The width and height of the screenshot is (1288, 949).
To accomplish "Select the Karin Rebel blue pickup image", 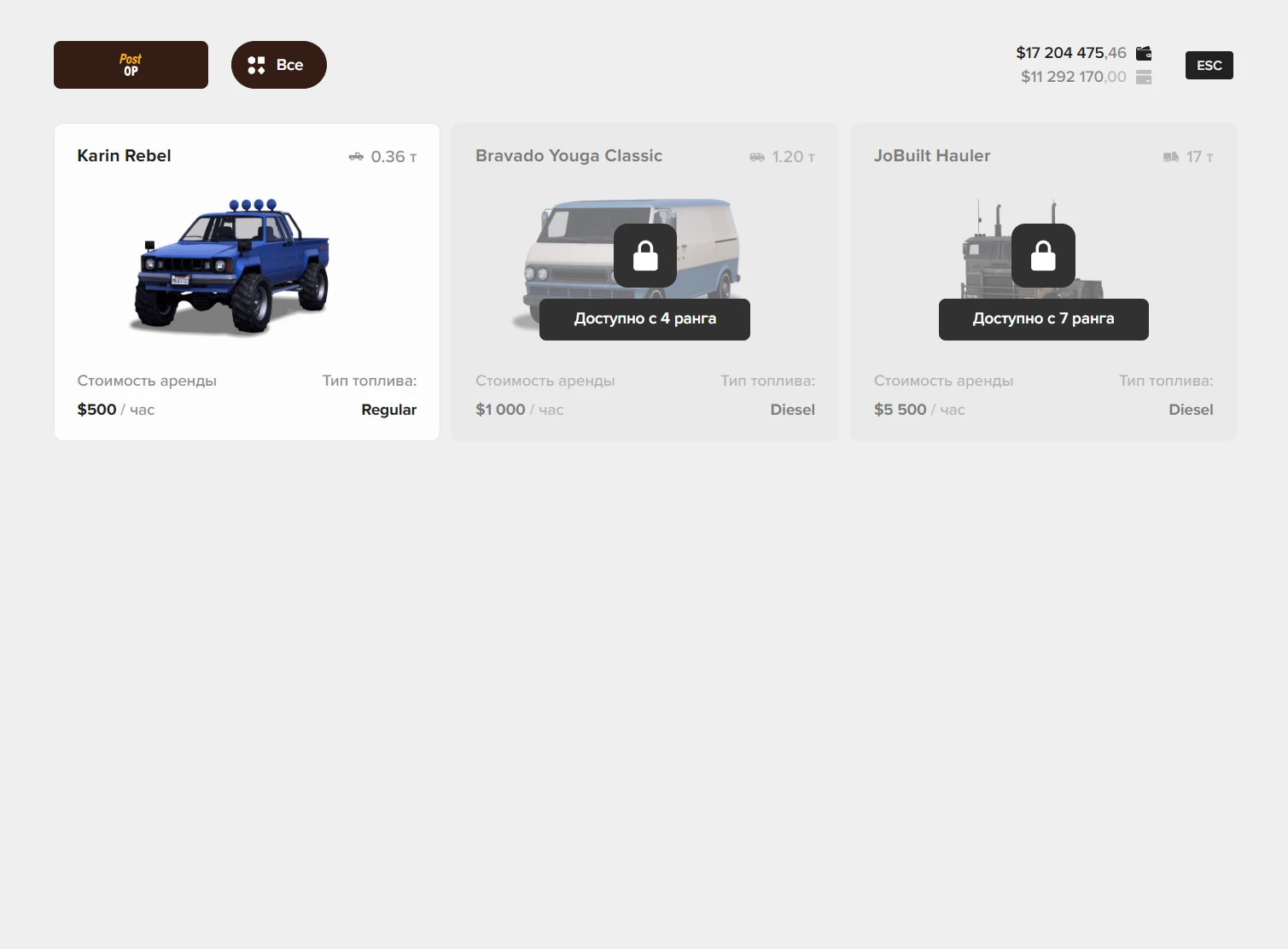I will pyautogui.click(x=232, y=265).
